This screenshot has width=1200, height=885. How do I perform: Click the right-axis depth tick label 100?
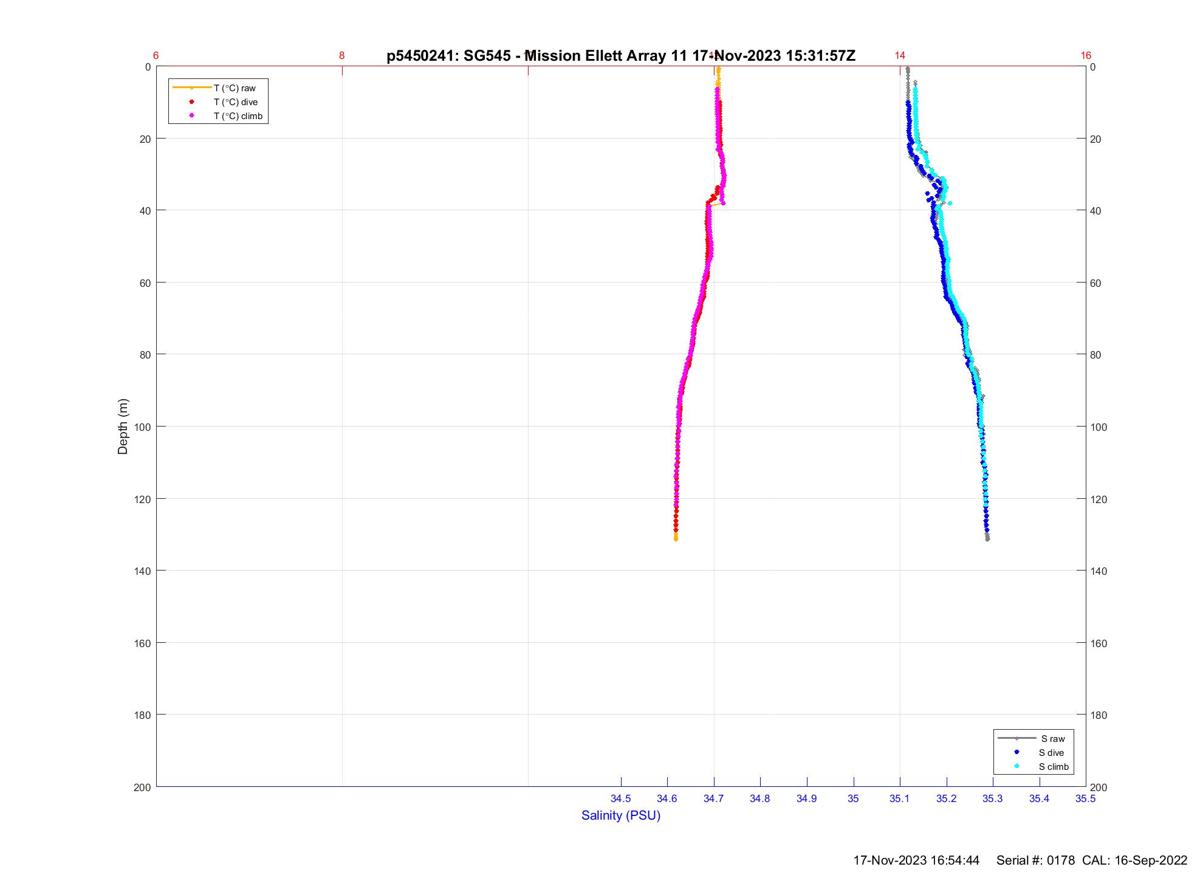click(1100, 427)
